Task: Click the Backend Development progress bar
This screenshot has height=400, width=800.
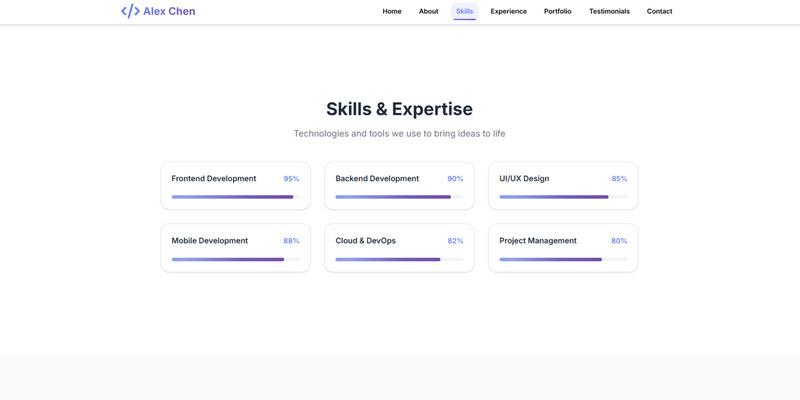Action: [399, 197]
